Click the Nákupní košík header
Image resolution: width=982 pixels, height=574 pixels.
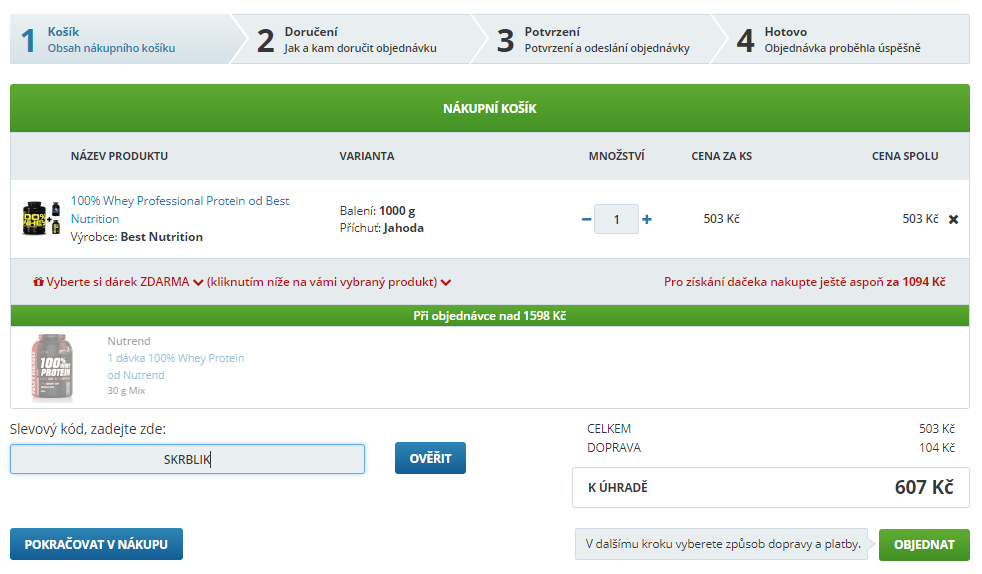pos(490,108)
